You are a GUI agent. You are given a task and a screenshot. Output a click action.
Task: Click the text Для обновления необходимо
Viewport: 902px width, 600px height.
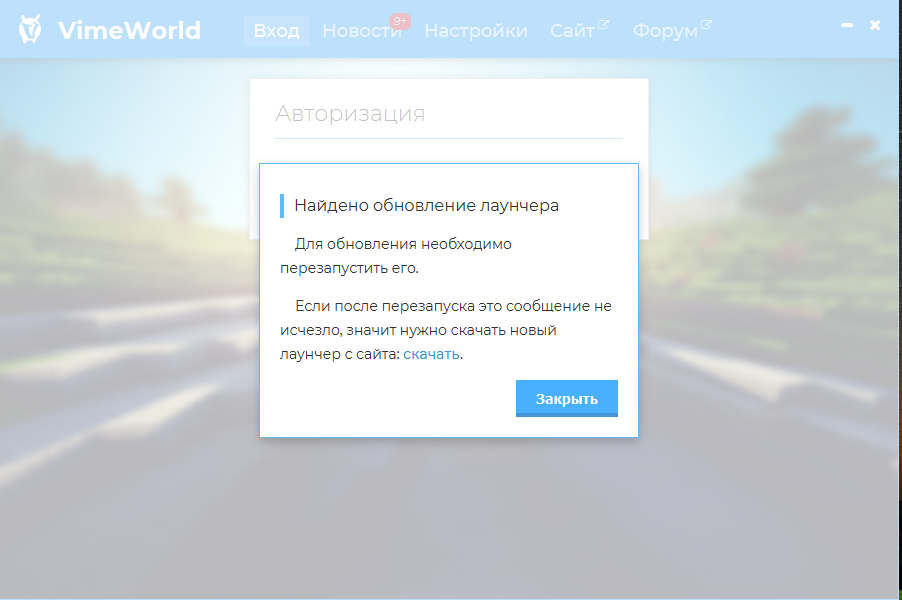(403, 244)
